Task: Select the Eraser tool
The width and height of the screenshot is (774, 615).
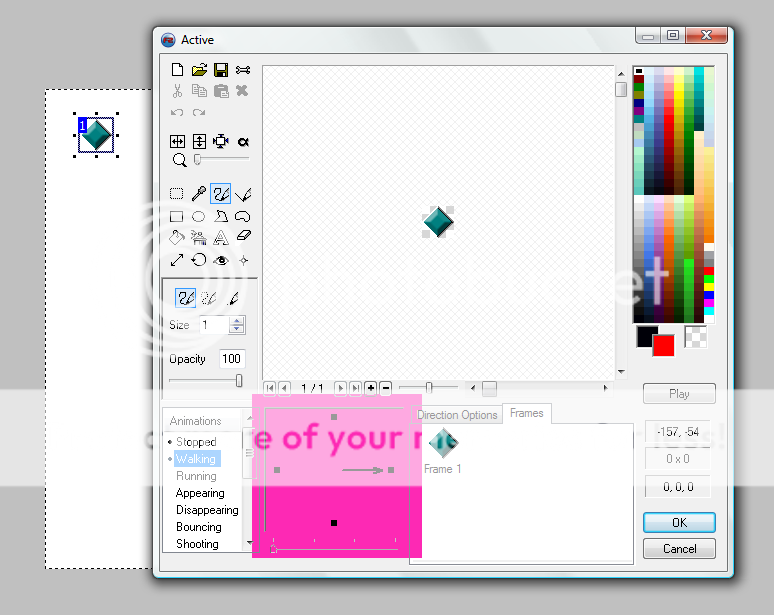Action: point(242,237)
